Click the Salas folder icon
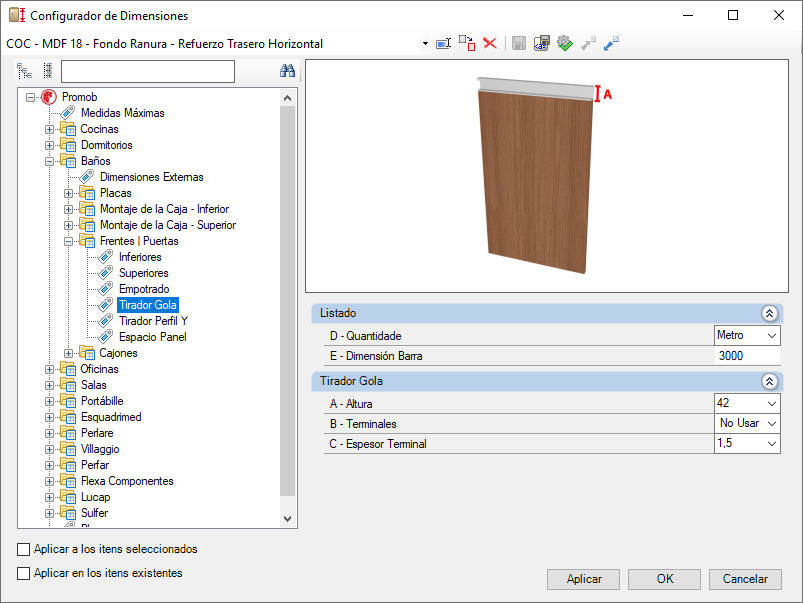The height and width of the screenshot is (603, 803). [x=68, y=385]
